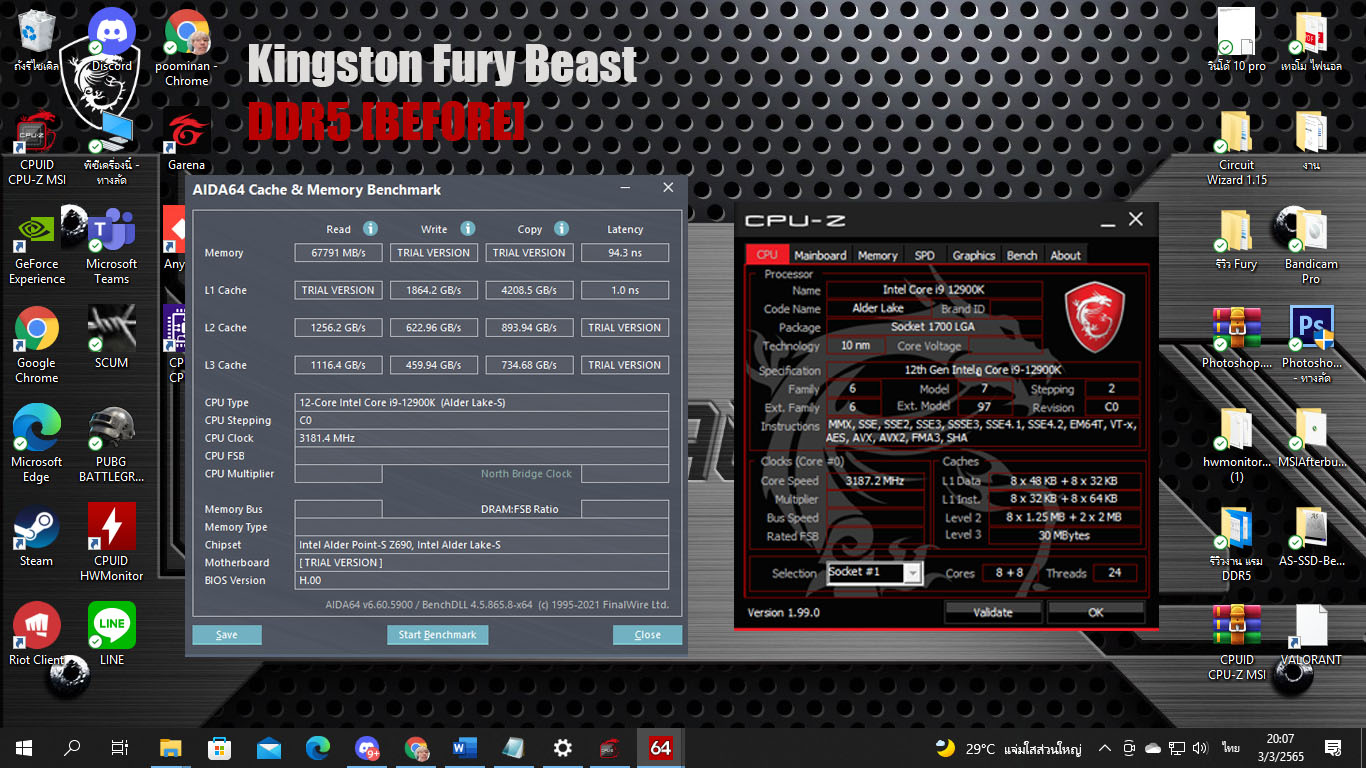Click the Copy info icon in AIDA64
The image size is (1366, 768).
pyautogui.click(x=561, y=229)
